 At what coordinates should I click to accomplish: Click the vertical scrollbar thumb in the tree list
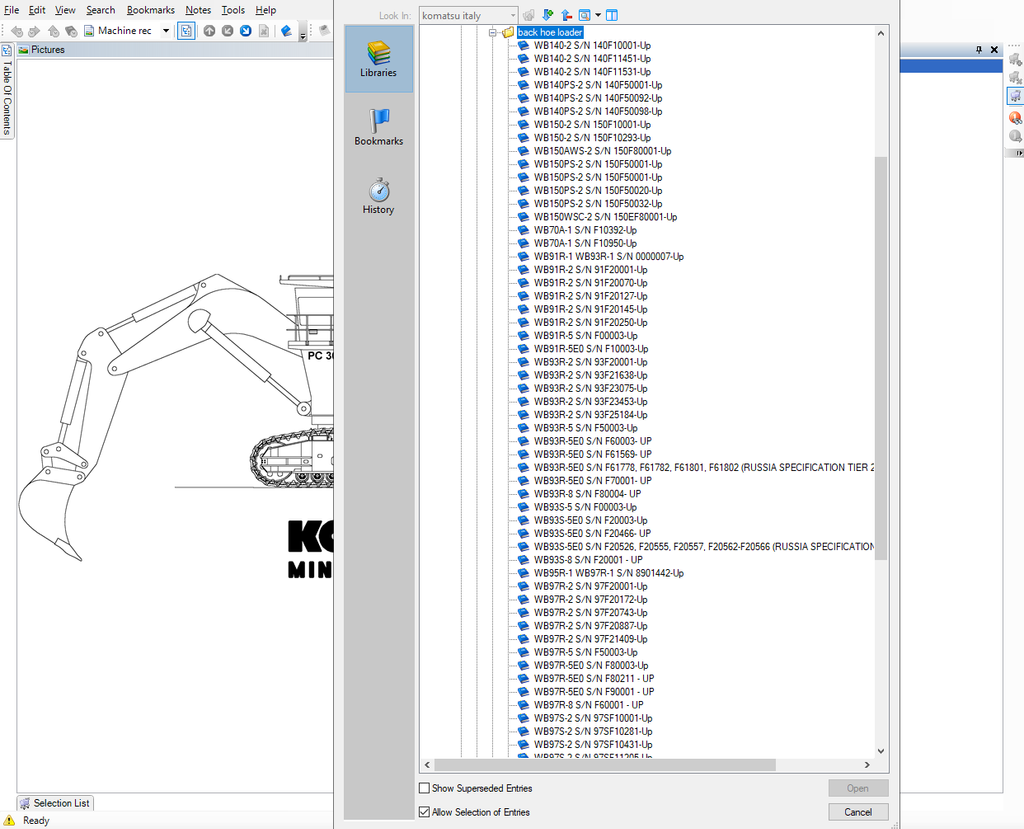pyautogui.click(x=881, y=358)
